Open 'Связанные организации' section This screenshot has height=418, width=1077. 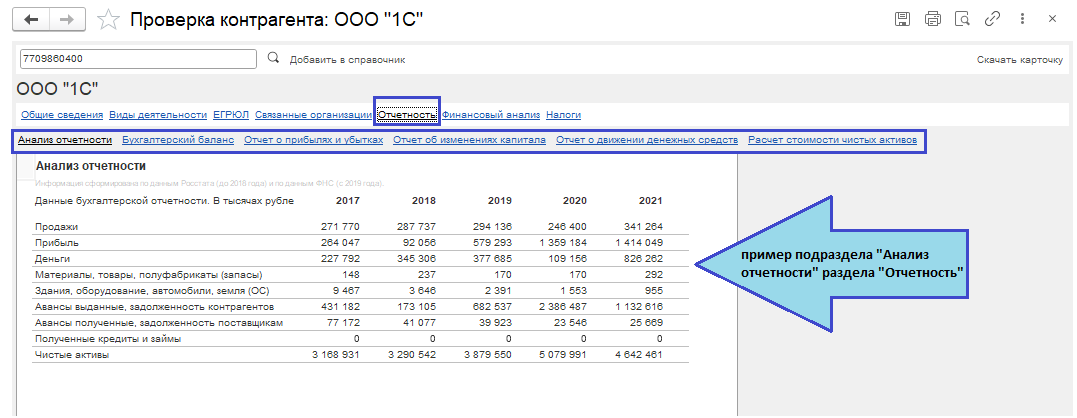tap(313, 115)
